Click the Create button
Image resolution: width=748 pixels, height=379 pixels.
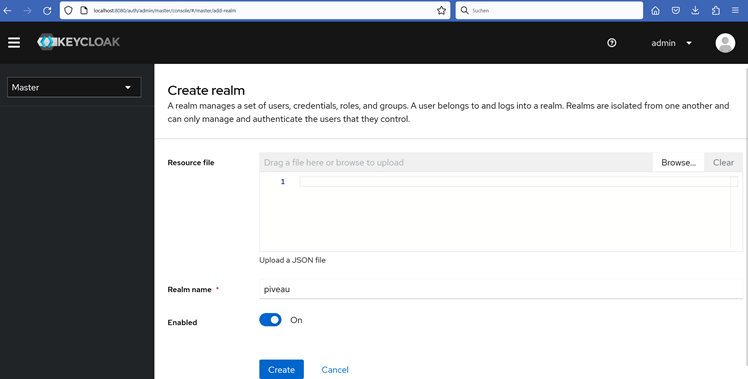281,369
